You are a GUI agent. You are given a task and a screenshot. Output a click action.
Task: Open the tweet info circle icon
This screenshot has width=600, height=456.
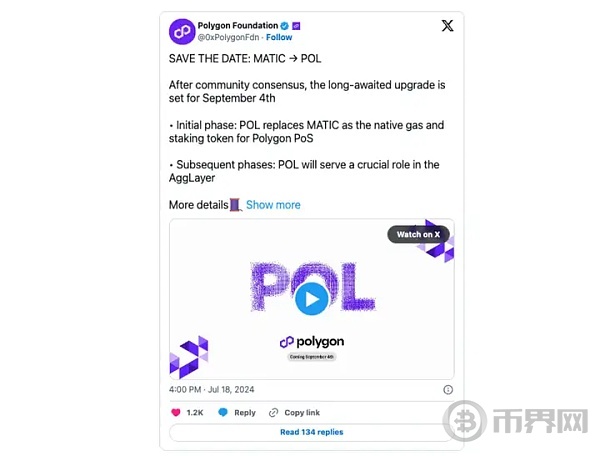pos(448,389)
